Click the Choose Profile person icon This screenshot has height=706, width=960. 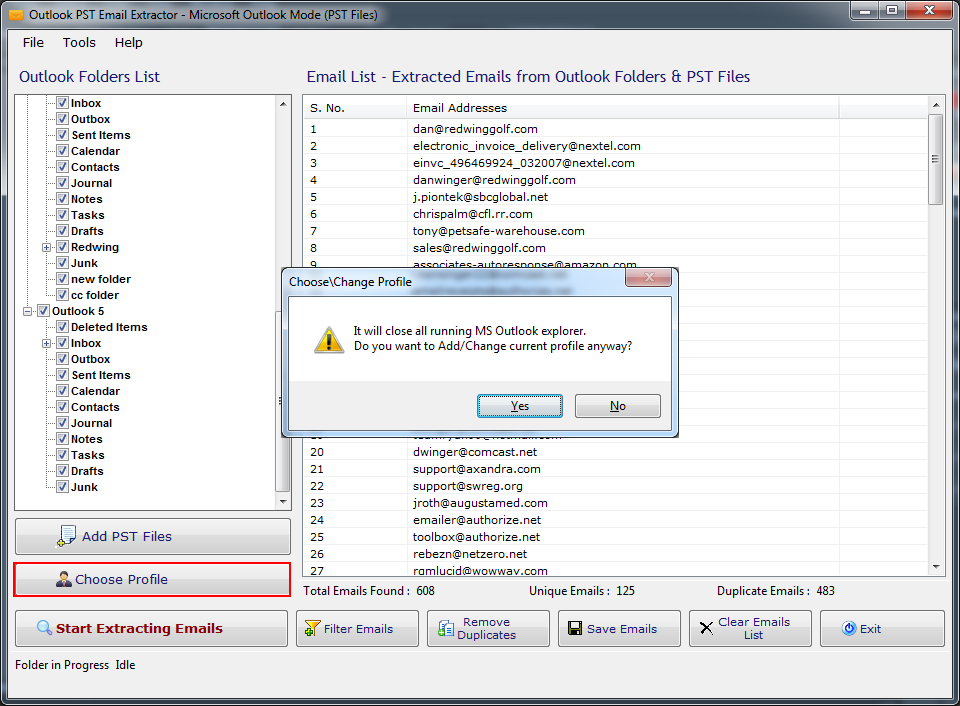64,579
